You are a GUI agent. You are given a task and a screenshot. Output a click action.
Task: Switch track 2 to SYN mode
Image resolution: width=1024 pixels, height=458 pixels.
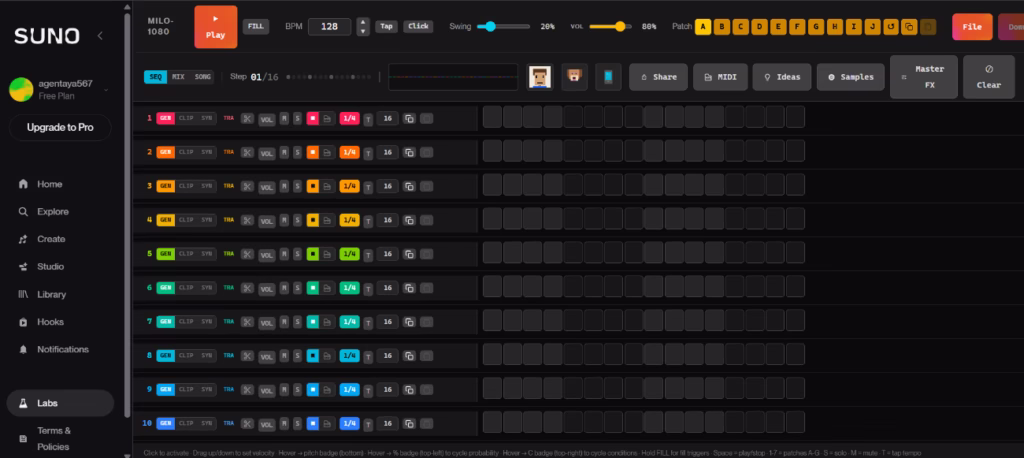pos(207,152)
